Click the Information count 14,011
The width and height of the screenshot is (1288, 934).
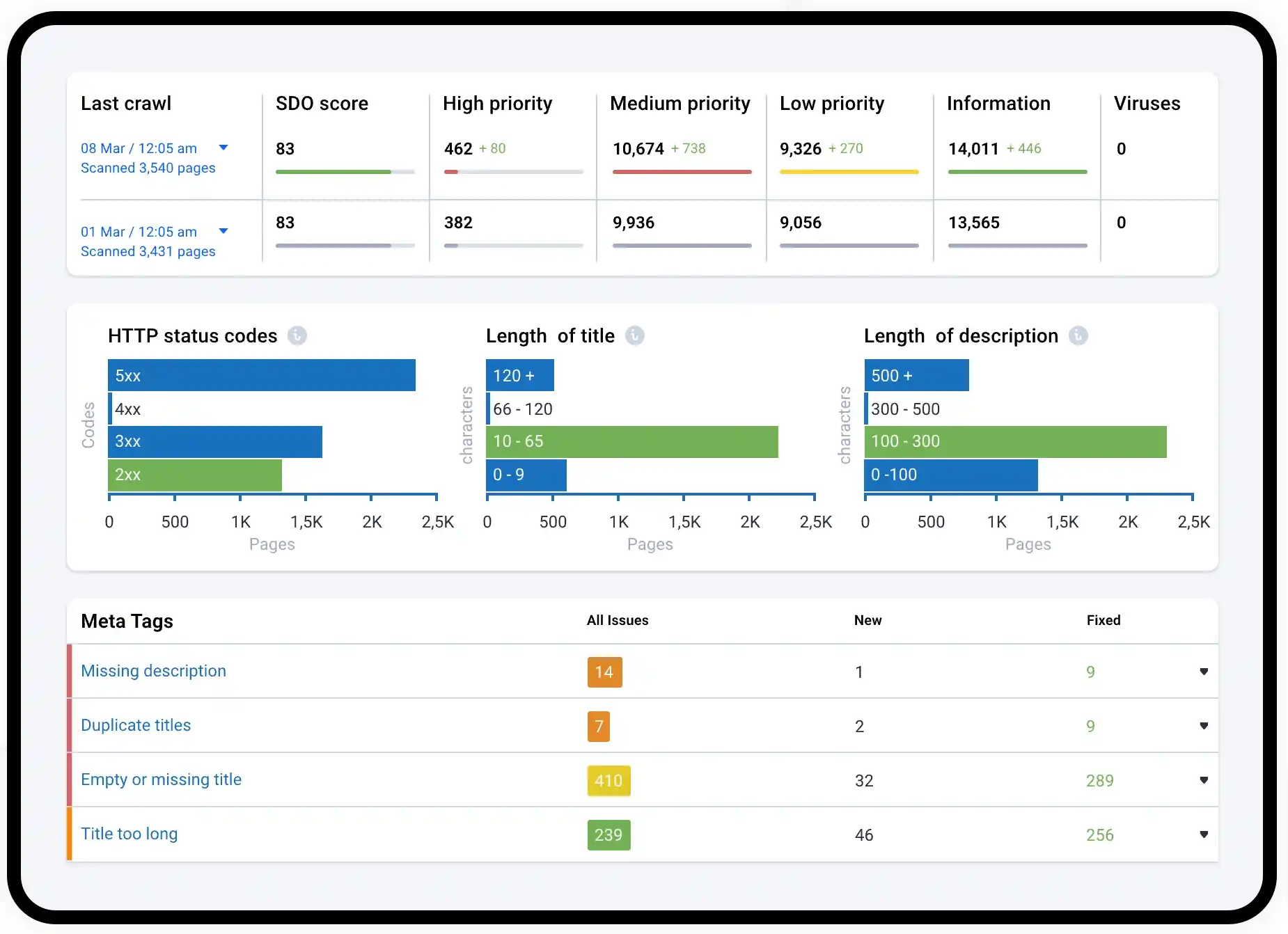973,148
